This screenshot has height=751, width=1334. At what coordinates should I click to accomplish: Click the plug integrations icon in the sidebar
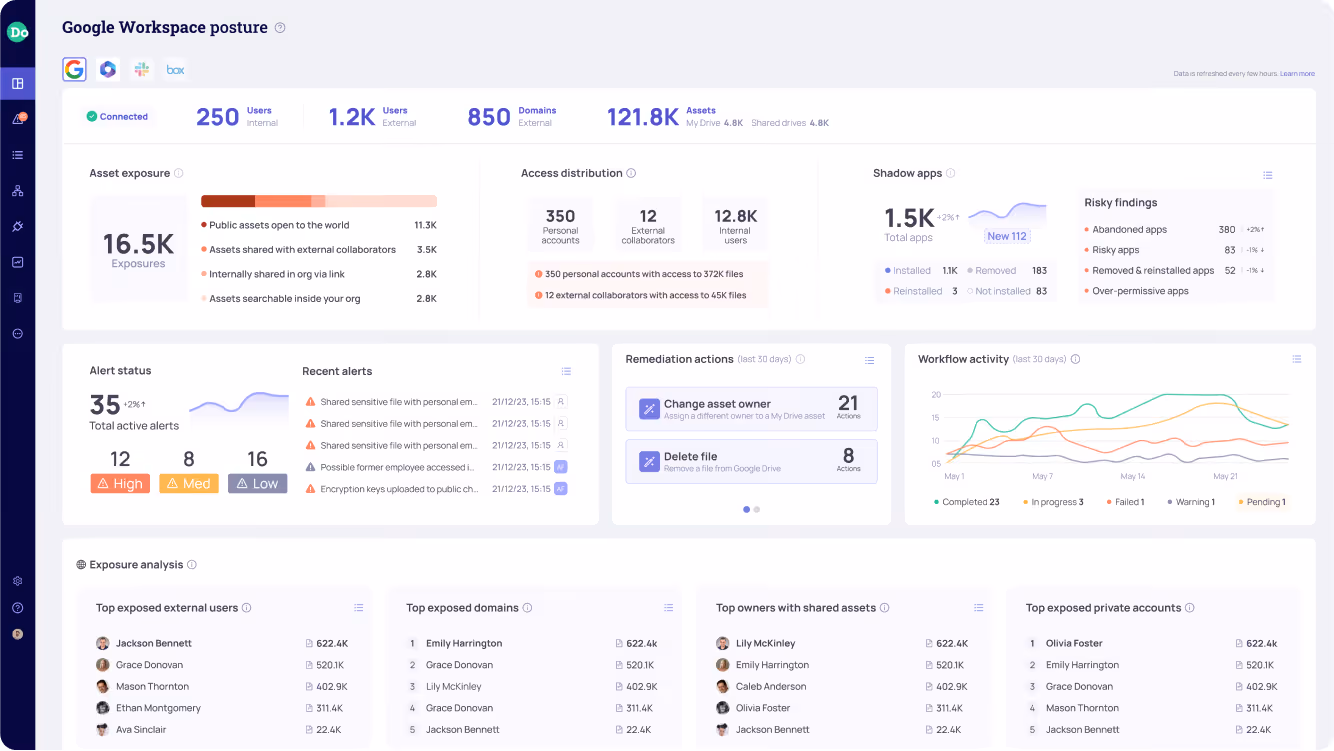click(17, 226)
